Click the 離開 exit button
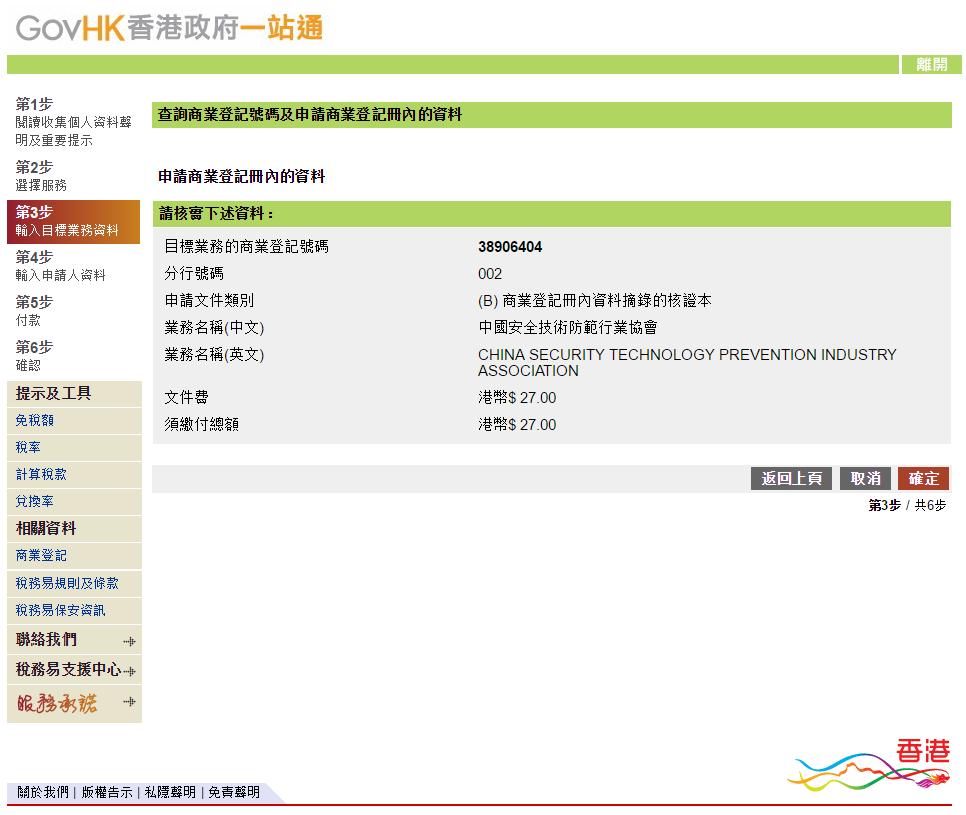Viewport: 966px width, 815px height. (x=932, y=64)
